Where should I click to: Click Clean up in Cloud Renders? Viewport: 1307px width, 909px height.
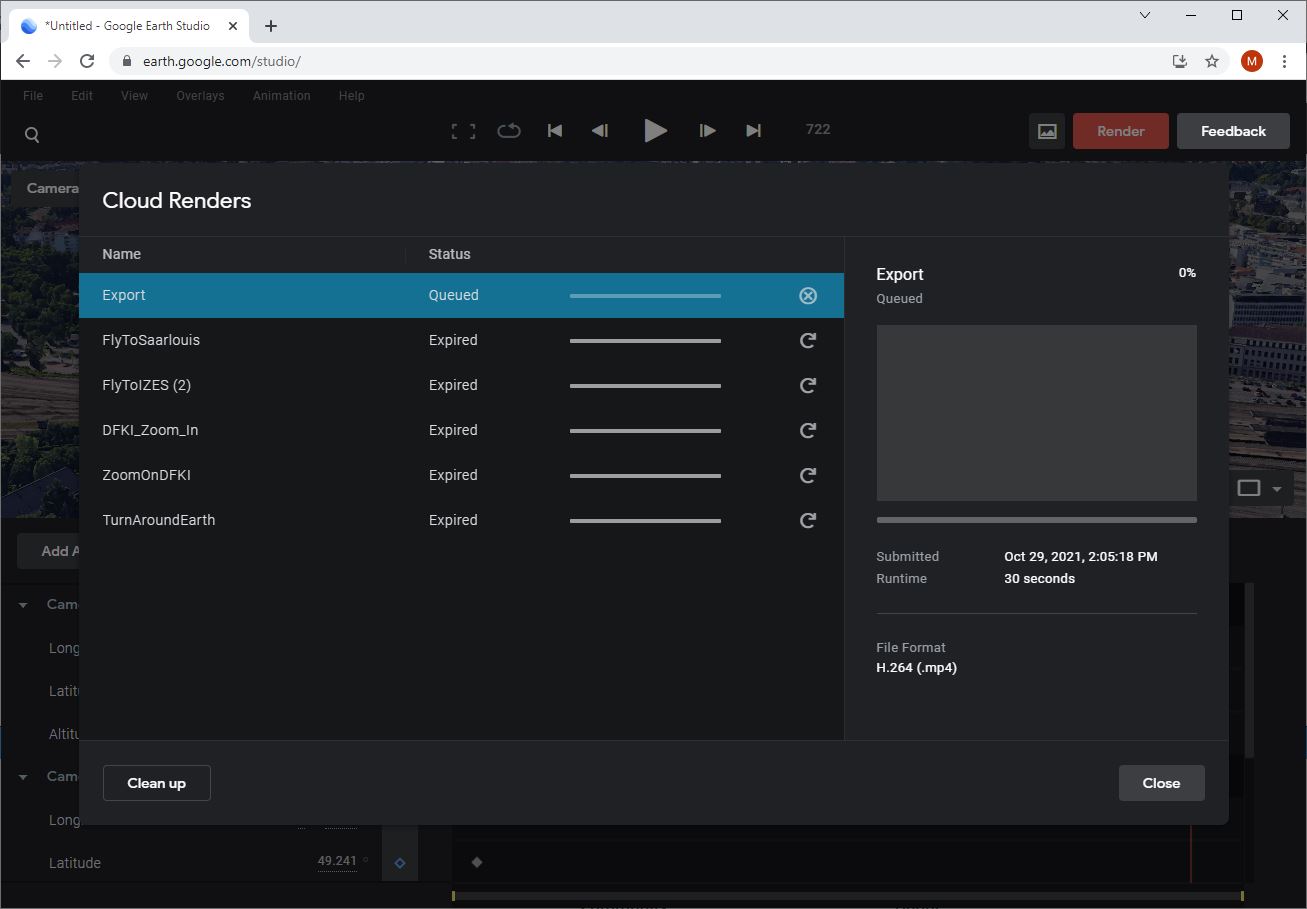pos(157,783)
